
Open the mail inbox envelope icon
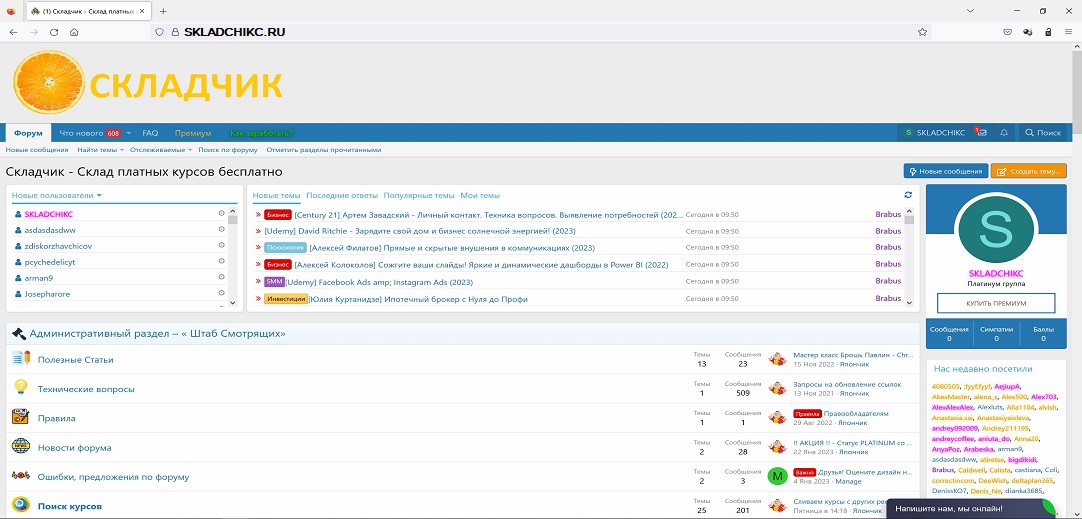click(x=982, y=133)
